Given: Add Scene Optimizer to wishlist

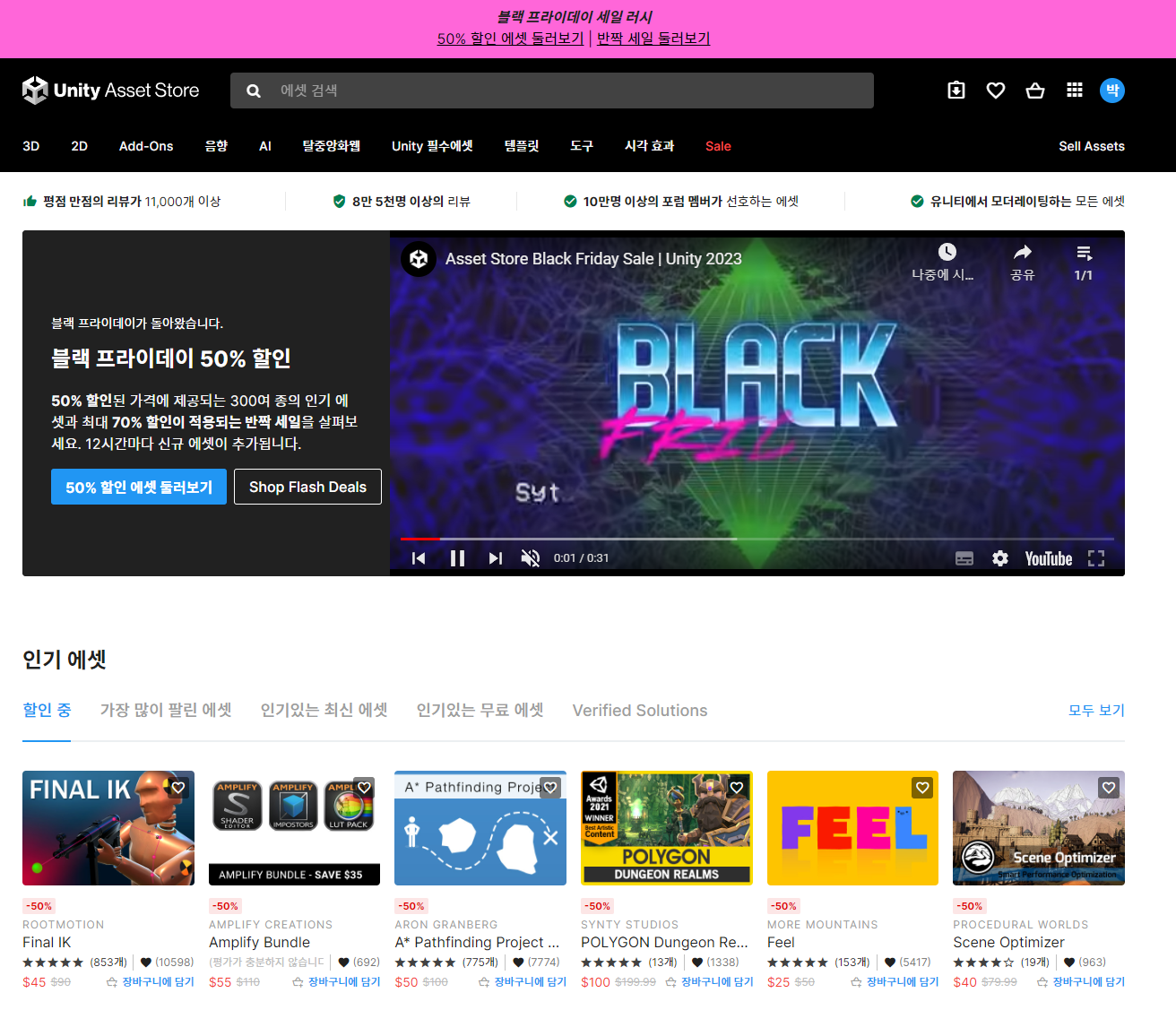Looking at the screenshot, I should [x=1109, y=788].
